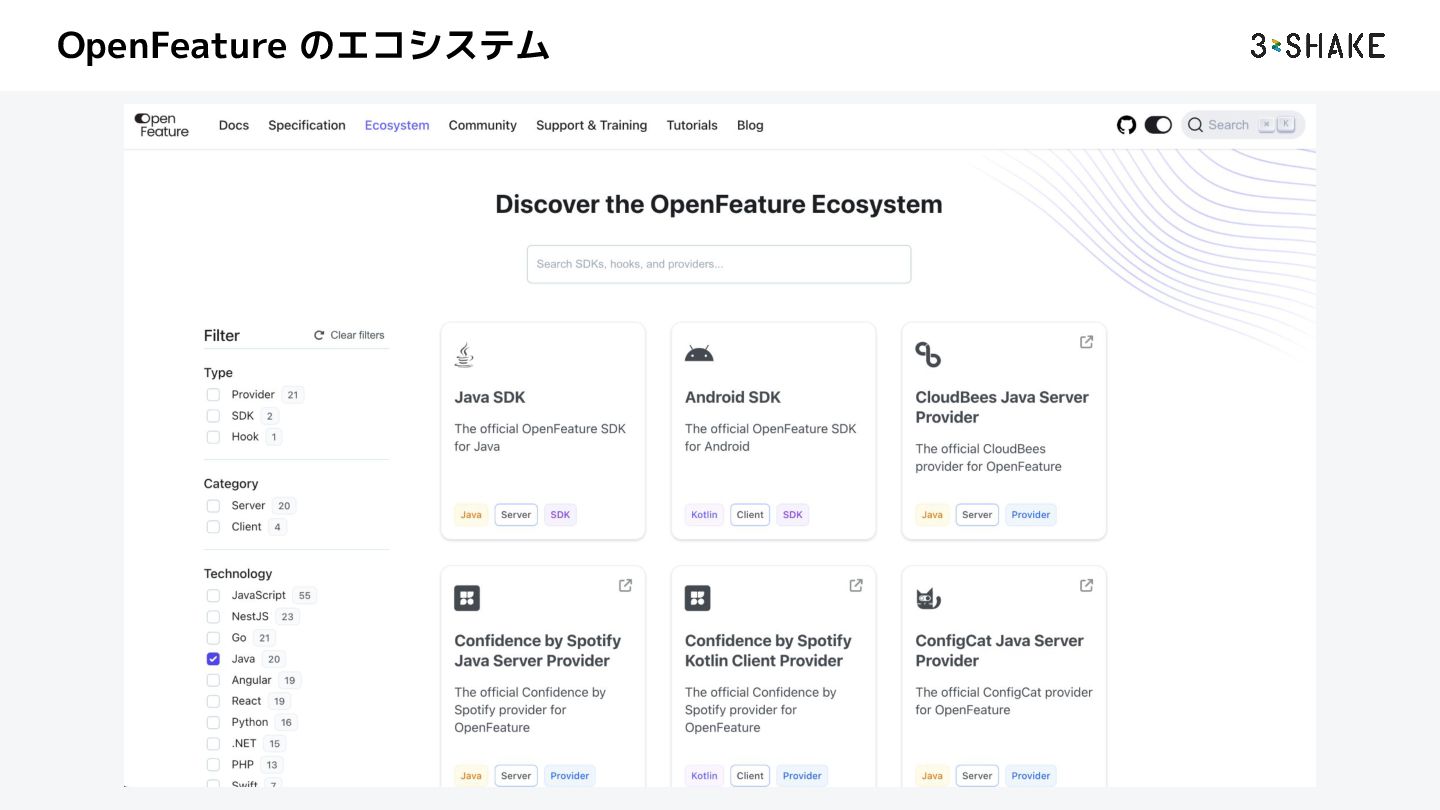Image resolution: width=1440 pixels, height=810 pixels.
Task: Click the Server tag on Java SDK card
Action: [x=516, y=515]
